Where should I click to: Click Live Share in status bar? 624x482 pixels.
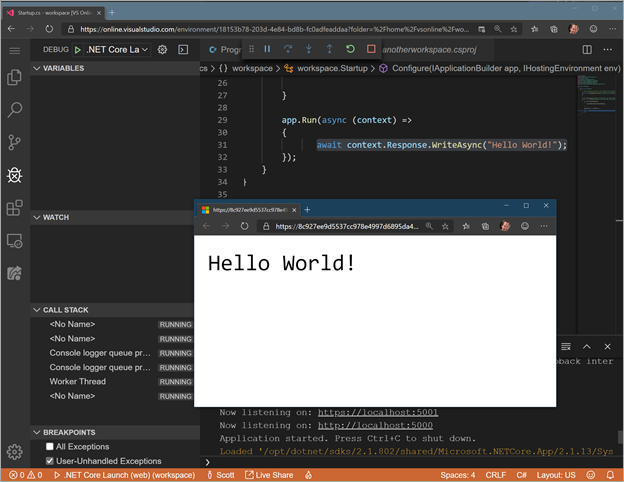coord(269,475)
